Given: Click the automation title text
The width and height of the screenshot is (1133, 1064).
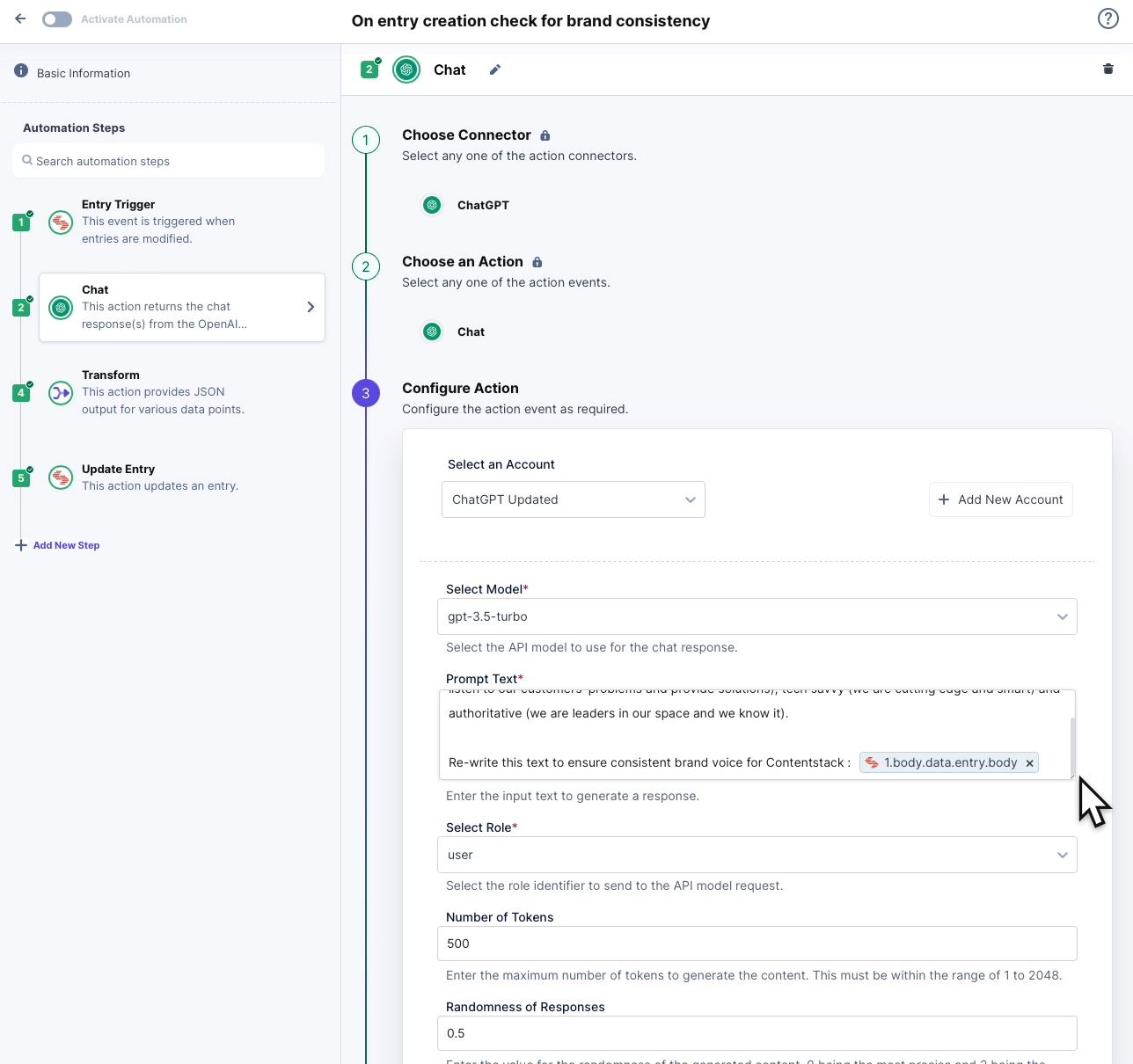Looking at the screenshot, I should pyautogui.click(x=530, y=21).
